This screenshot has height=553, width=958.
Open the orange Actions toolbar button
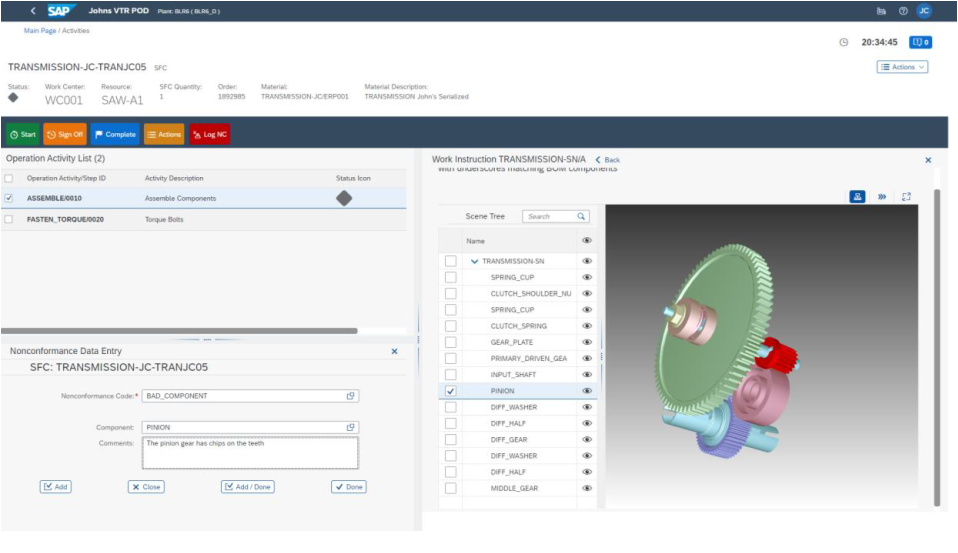(x=164, y=134)
